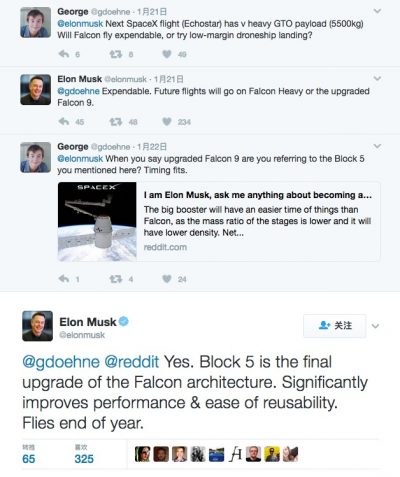Open Elon Musk's large profile avatar
Image resolution: width=400 pixels, height=477 pixels.
click(37, 326)
